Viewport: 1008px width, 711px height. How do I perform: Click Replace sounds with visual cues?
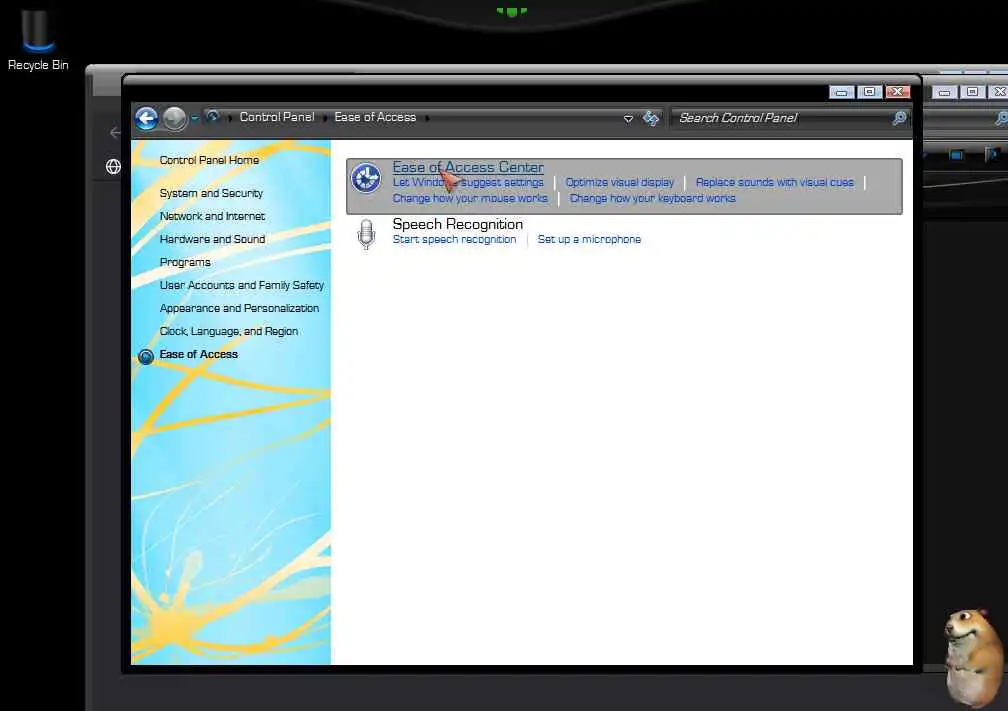pyautogui.click(x=775, y=183)
